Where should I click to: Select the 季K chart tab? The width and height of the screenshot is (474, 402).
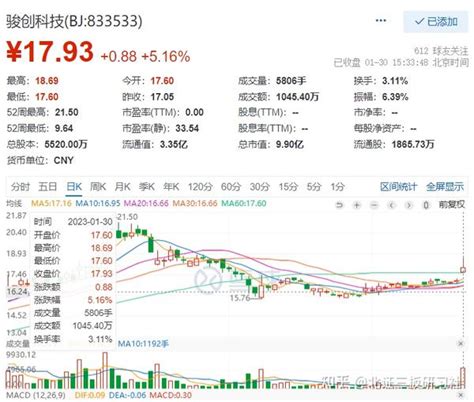pyautogui.click(x=147, y=186)
